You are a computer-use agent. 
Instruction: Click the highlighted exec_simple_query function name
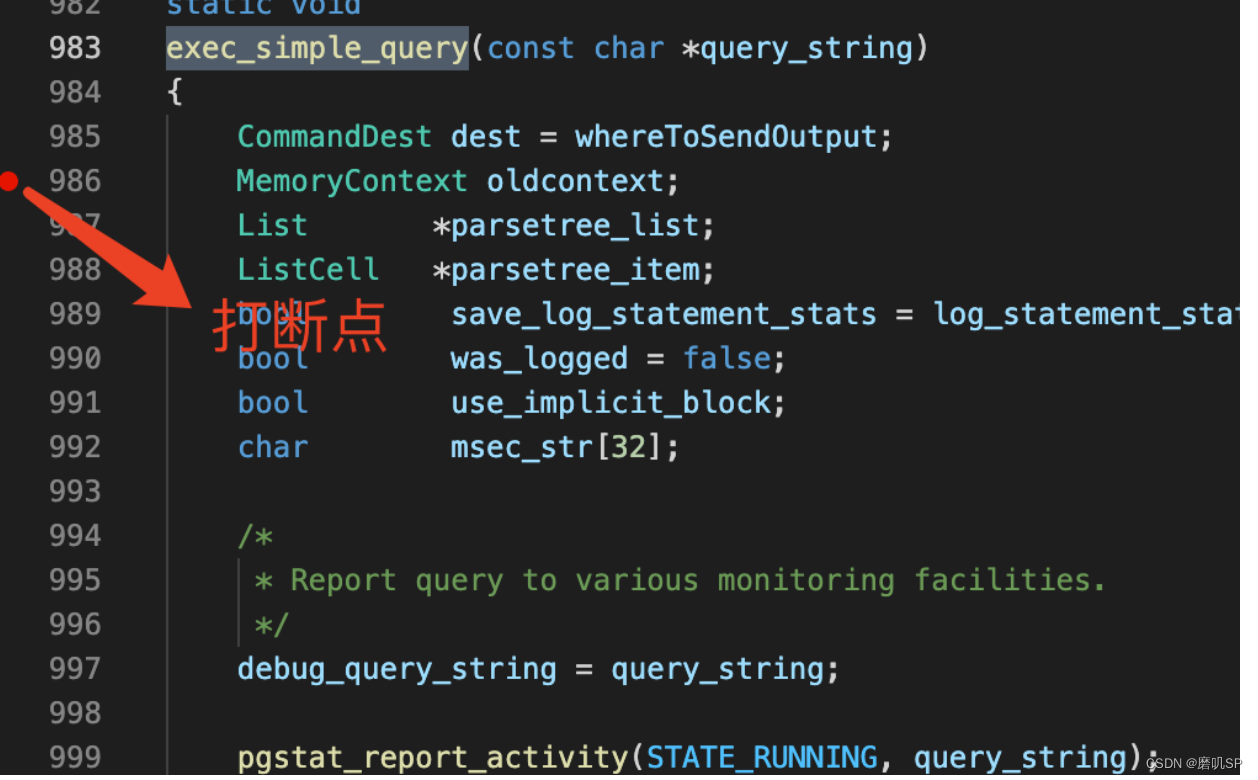(x=317, y=48)
